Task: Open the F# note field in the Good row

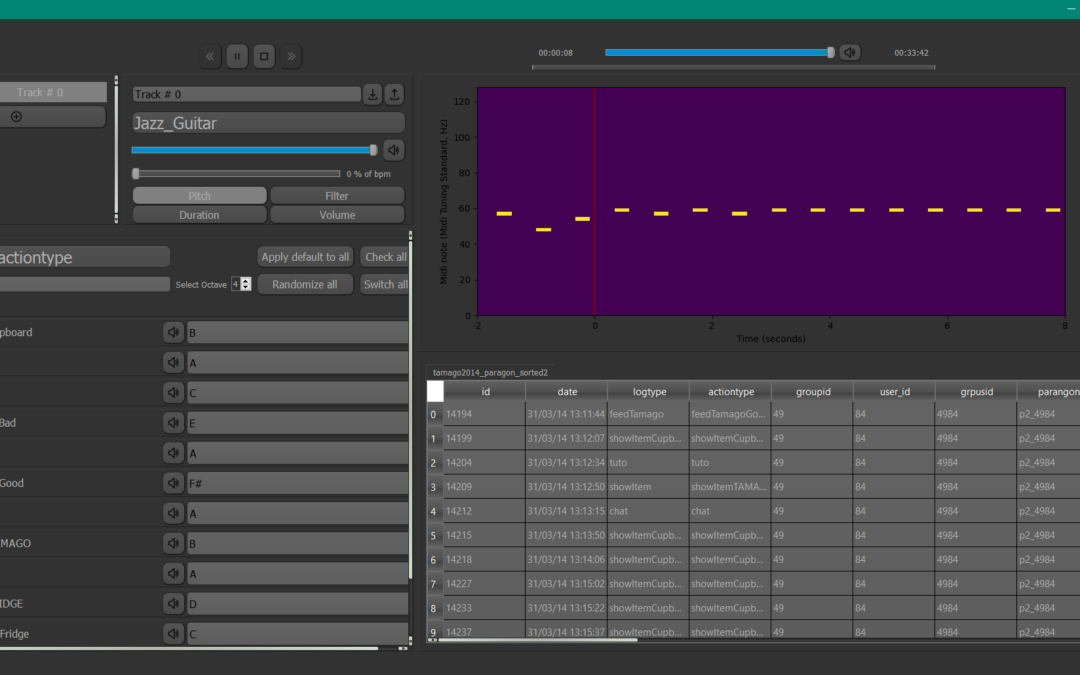Action: [298, 484]
